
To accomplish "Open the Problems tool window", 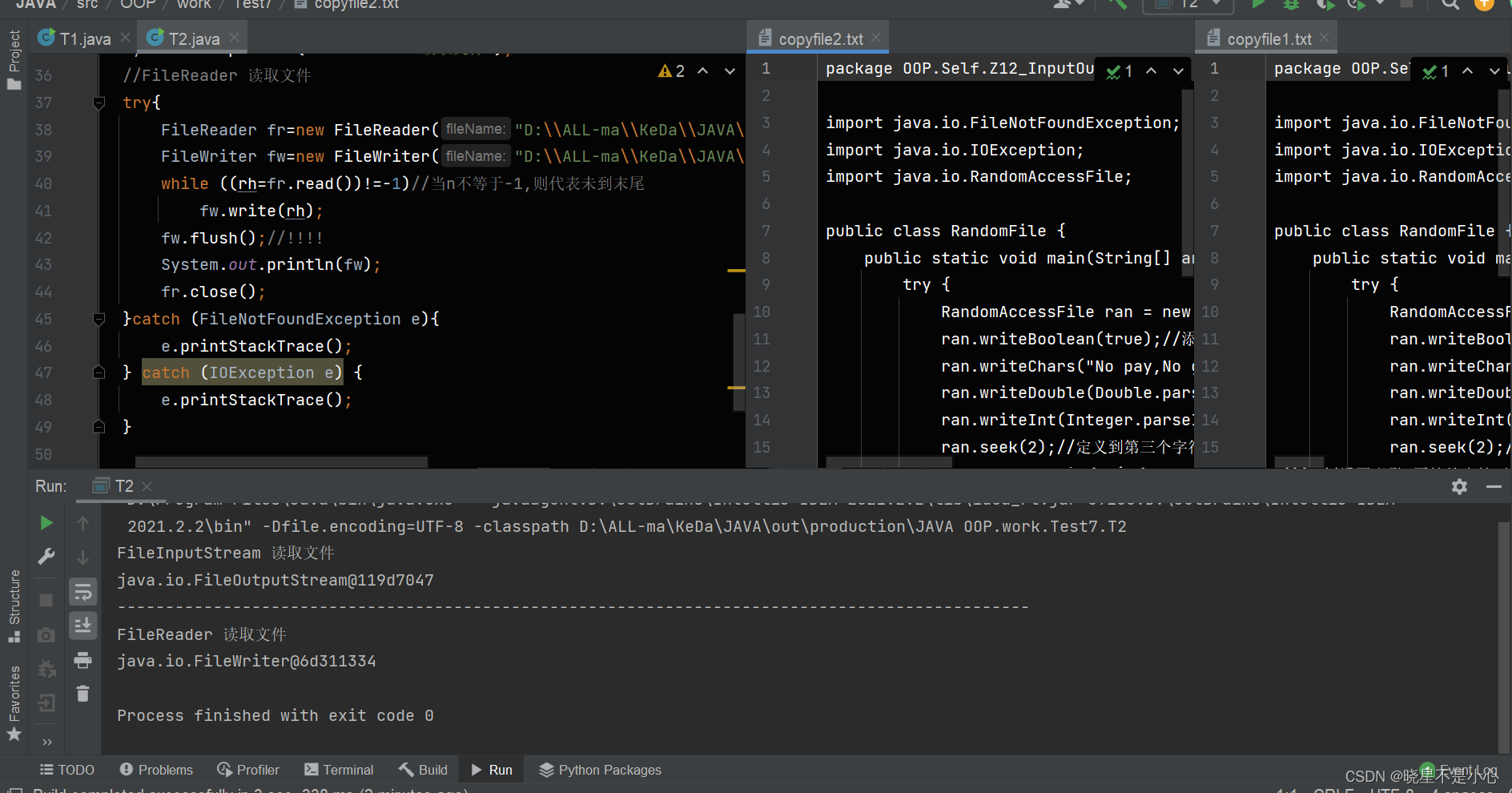I will (156, 770).
